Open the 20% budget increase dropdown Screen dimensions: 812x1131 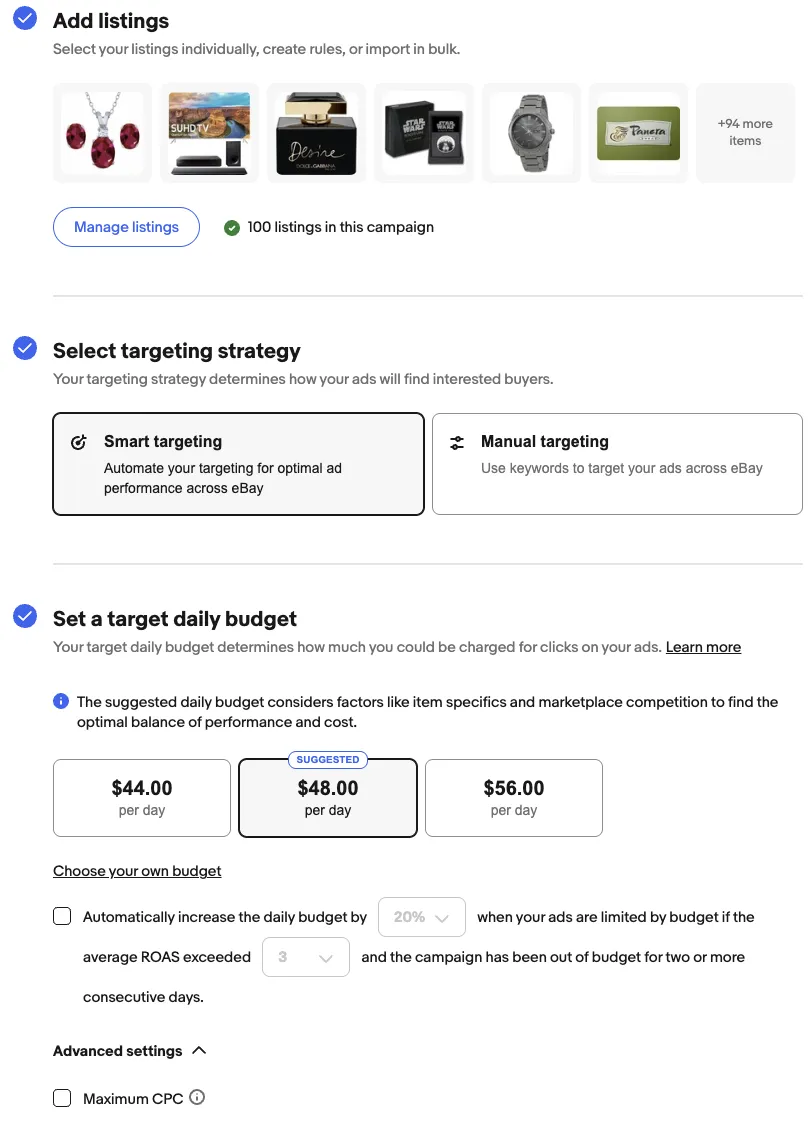tap(421, 916)
